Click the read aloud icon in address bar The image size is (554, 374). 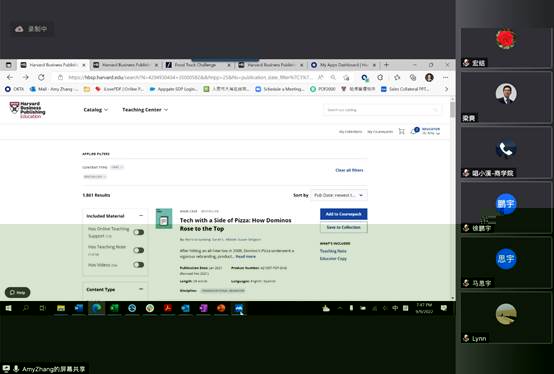click(321, 77)
